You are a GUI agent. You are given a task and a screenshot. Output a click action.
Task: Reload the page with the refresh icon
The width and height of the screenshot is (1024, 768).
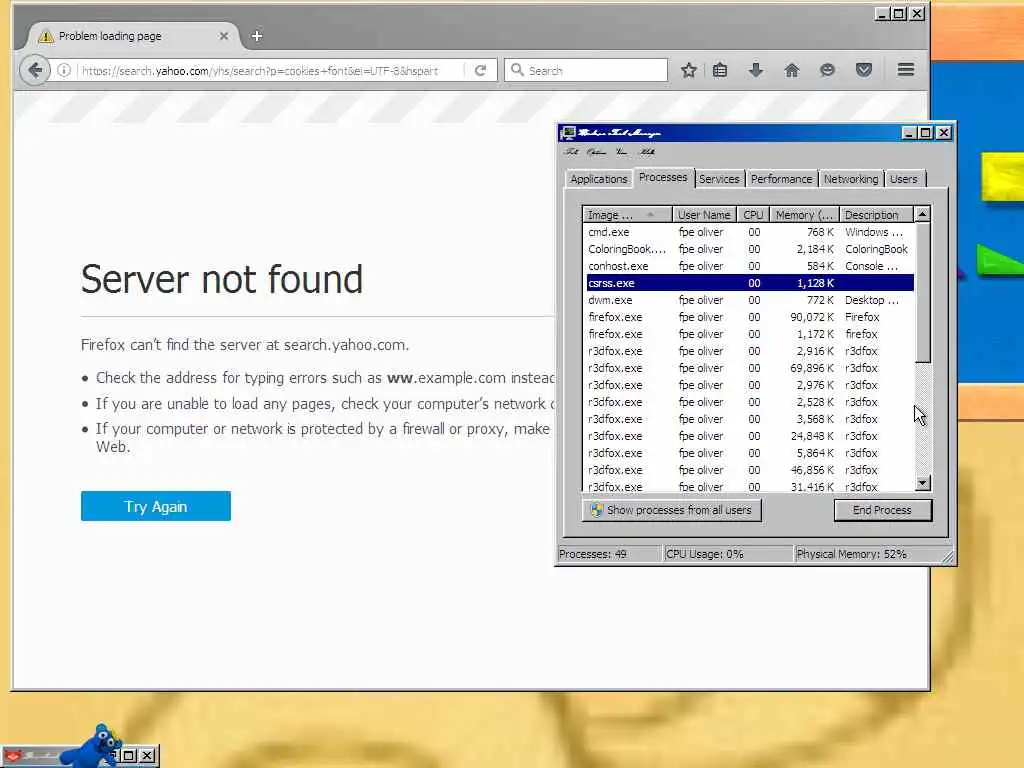coord(480,70)
